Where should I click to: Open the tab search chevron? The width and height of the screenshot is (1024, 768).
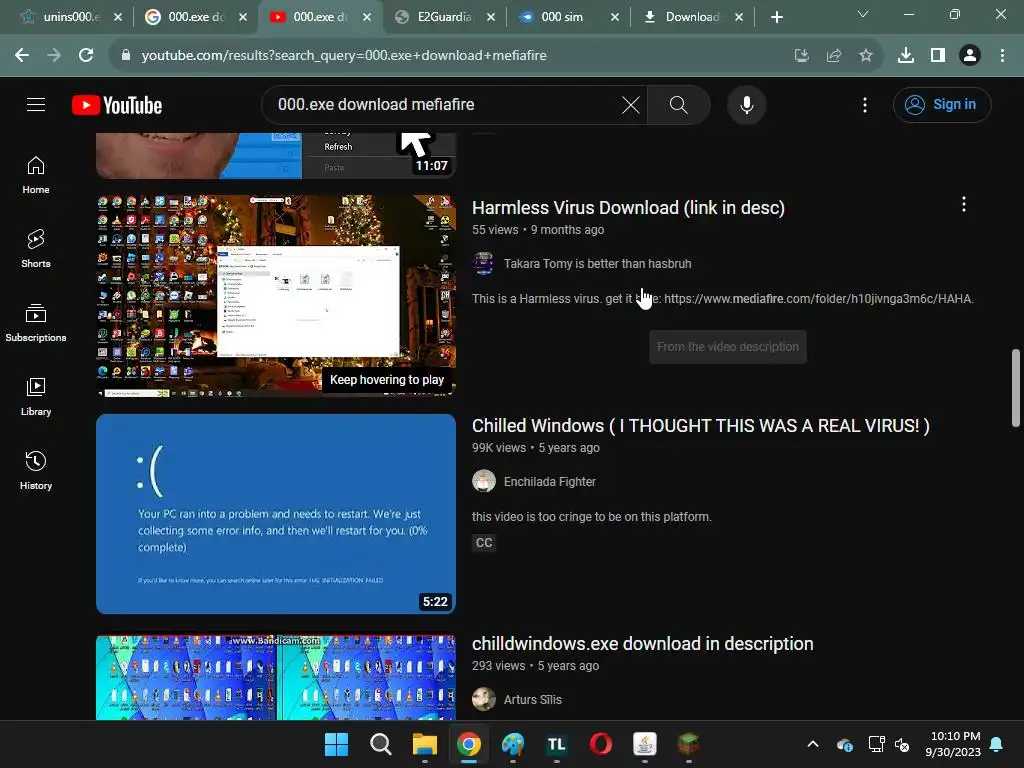coord(863,14)
